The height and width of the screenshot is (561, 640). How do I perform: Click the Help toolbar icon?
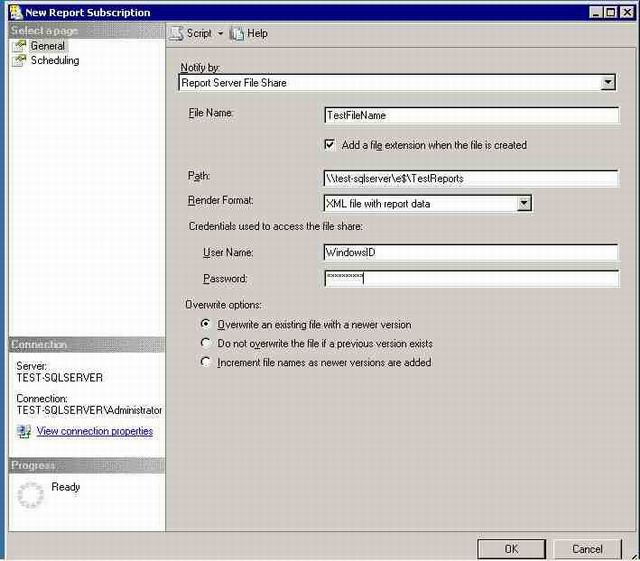(236, 33)
